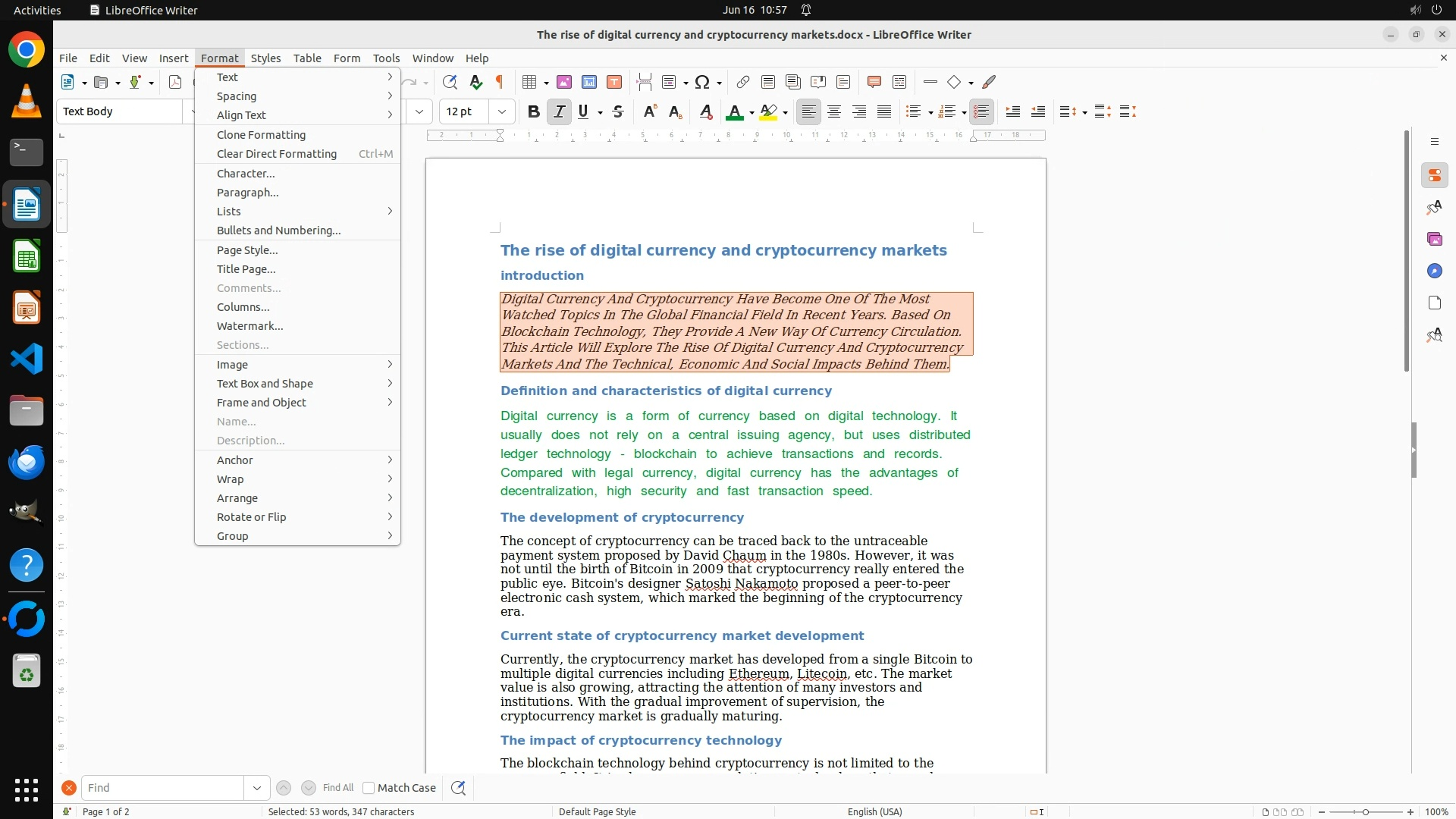The width and height of the screenshot is (1456, 819).
Task: Open the highlighting color dropdown arrow
Action: [786, 112]
